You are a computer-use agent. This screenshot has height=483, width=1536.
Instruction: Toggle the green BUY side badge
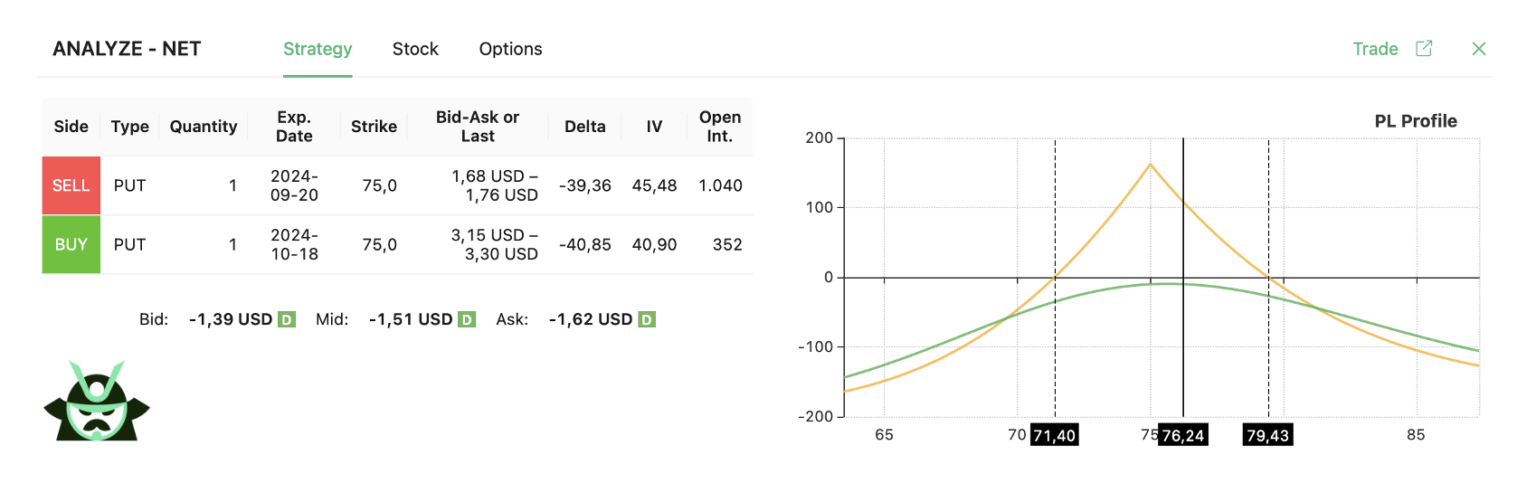(x=71, y=244)
